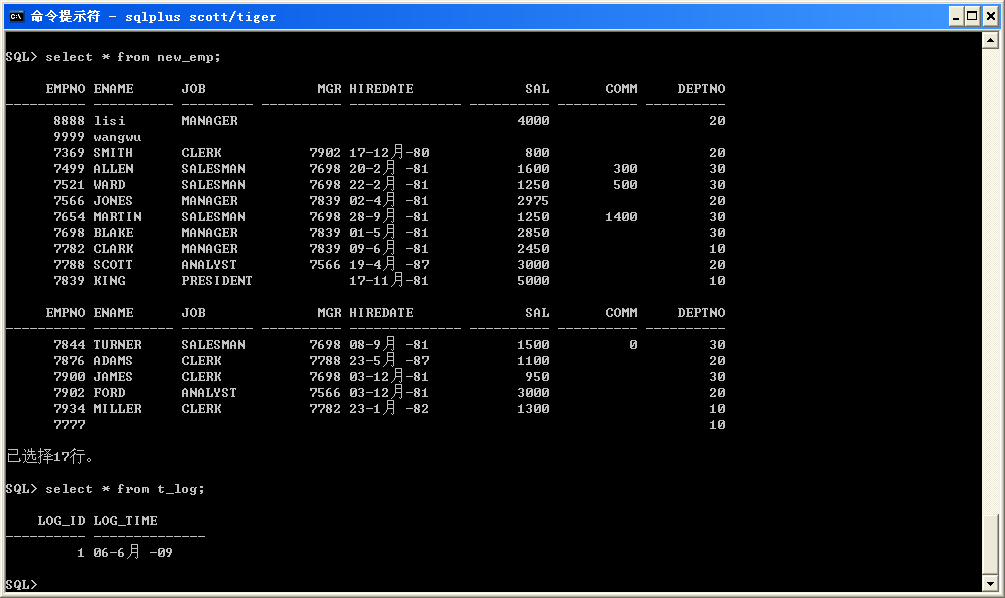Image resolution: width=1005 pixels, height=598 pixels.
Task: Click the ename SMITH in the results
Action: 113,153
